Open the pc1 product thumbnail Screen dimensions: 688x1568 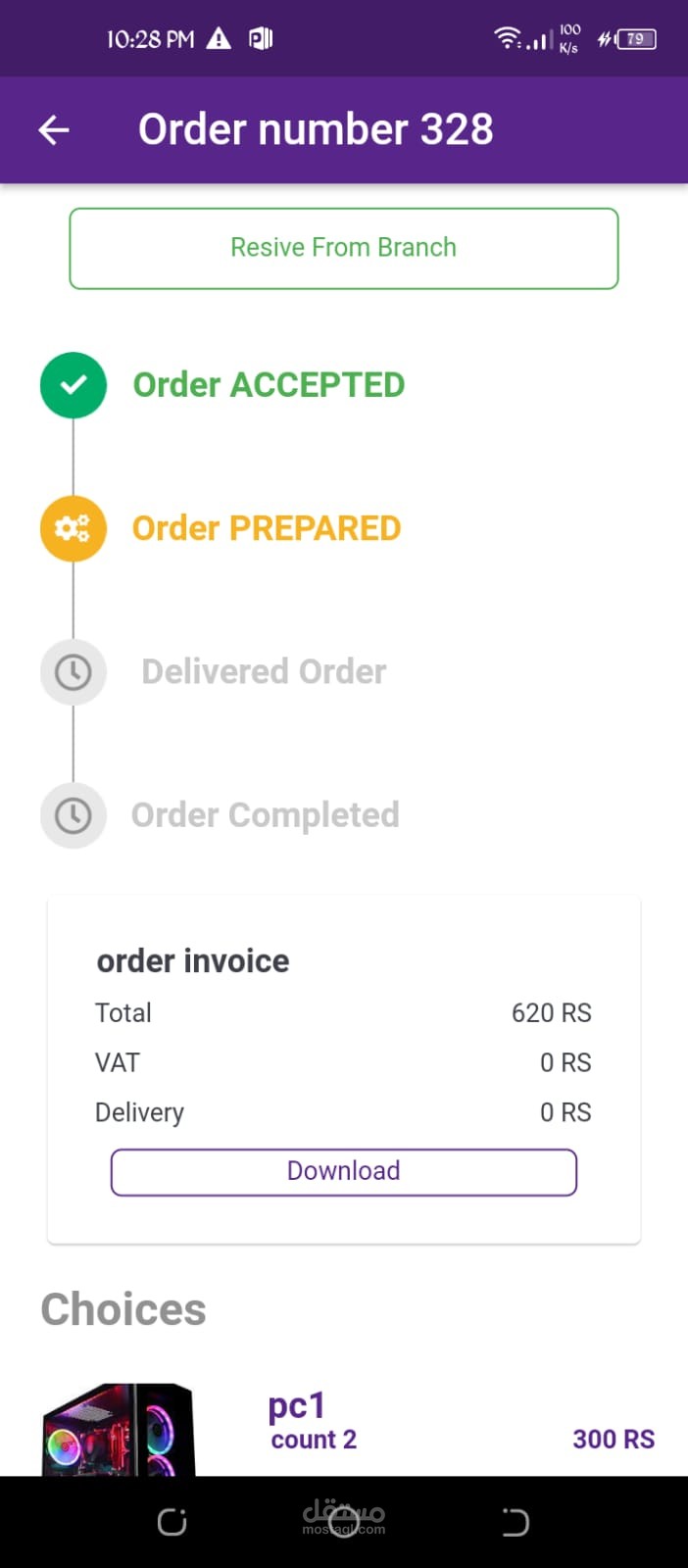(x=118, y=1429)
